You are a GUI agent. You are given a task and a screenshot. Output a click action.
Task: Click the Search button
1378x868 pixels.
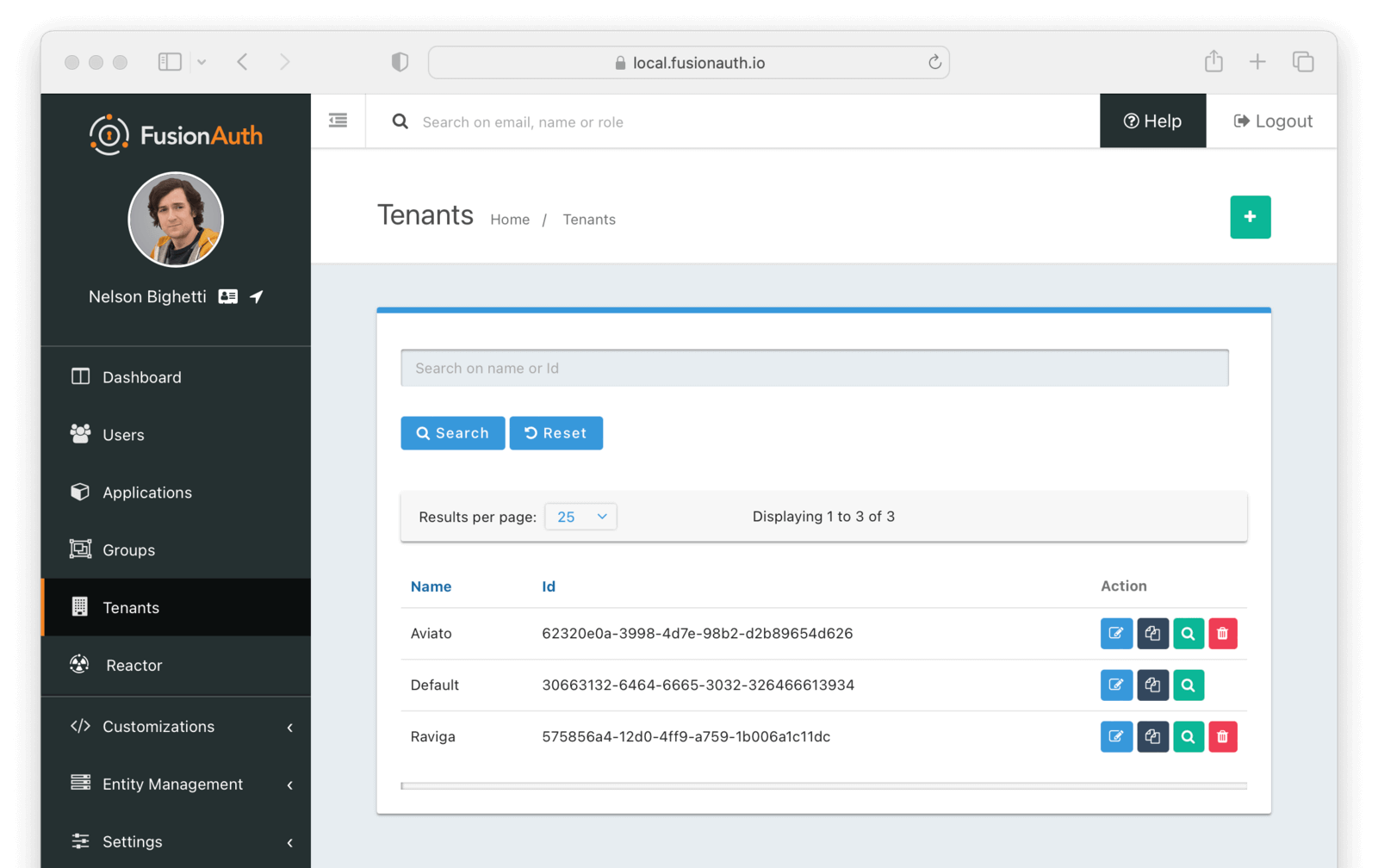[x=453, y=433]
